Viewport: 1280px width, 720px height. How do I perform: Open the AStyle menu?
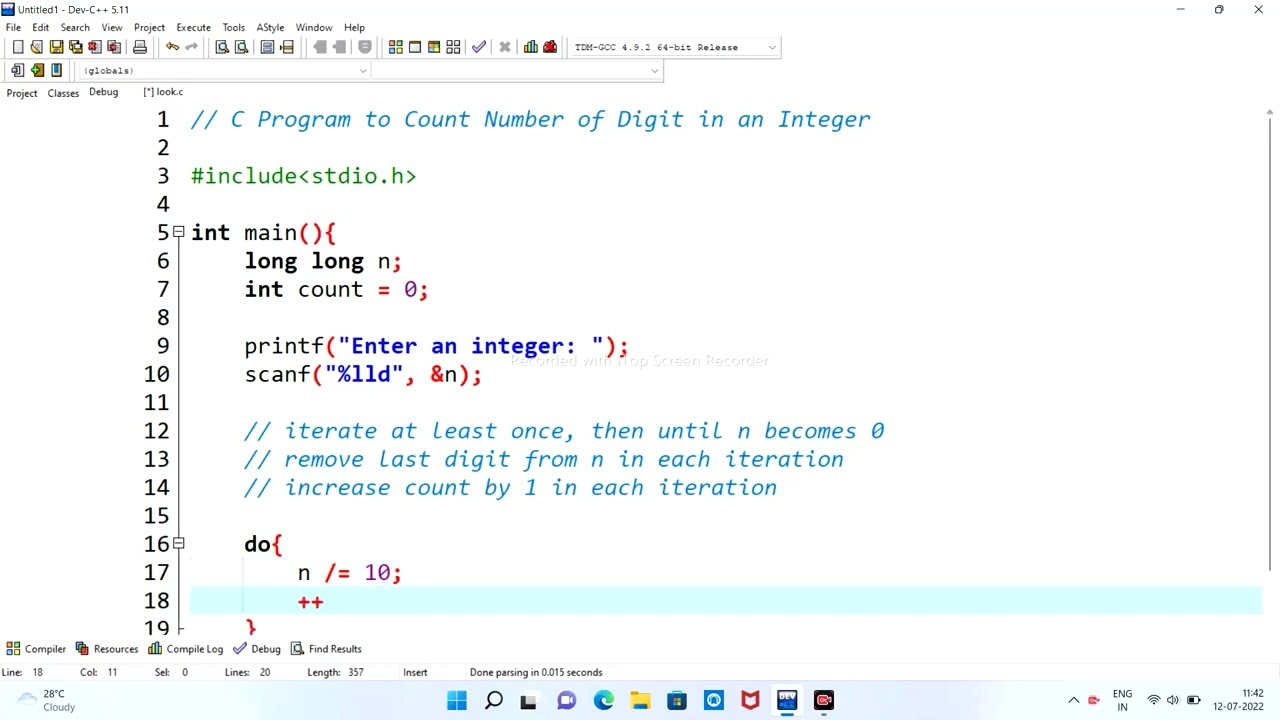click(270, 27)
